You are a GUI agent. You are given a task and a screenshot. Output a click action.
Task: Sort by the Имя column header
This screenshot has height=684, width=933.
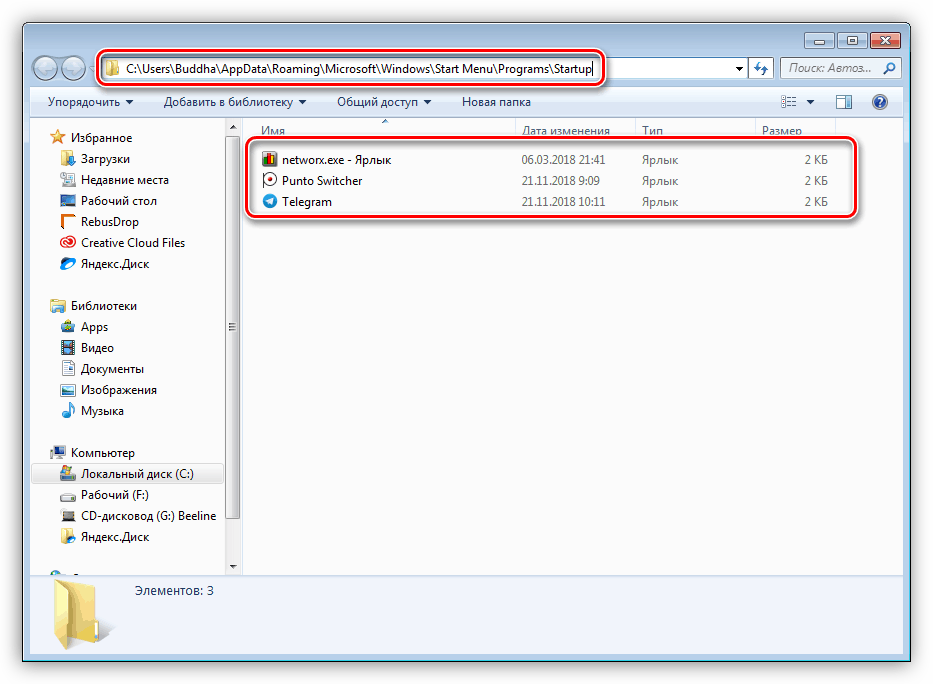385,130
